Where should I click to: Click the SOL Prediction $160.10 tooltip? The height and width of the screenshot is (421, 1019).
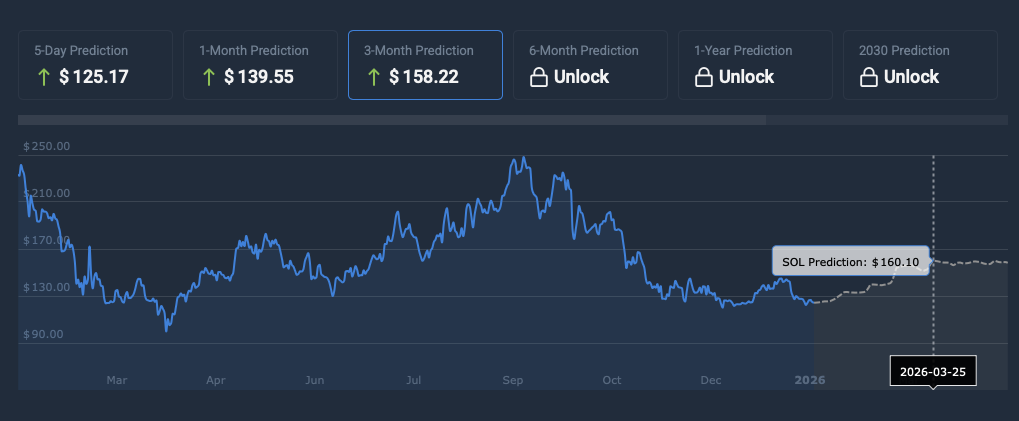pos(851,262)
